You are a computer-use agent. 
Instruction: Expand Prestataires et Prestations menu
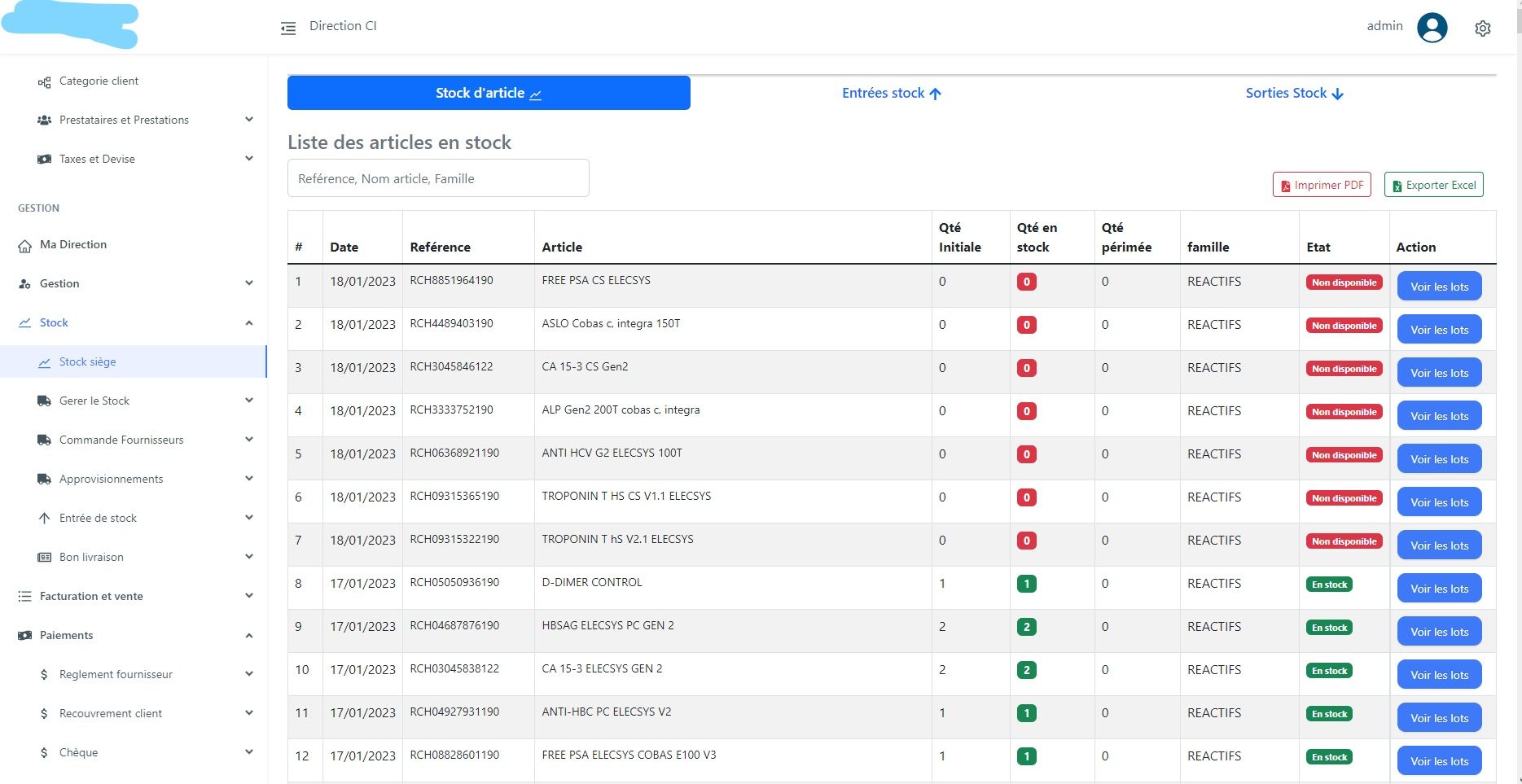249,120
